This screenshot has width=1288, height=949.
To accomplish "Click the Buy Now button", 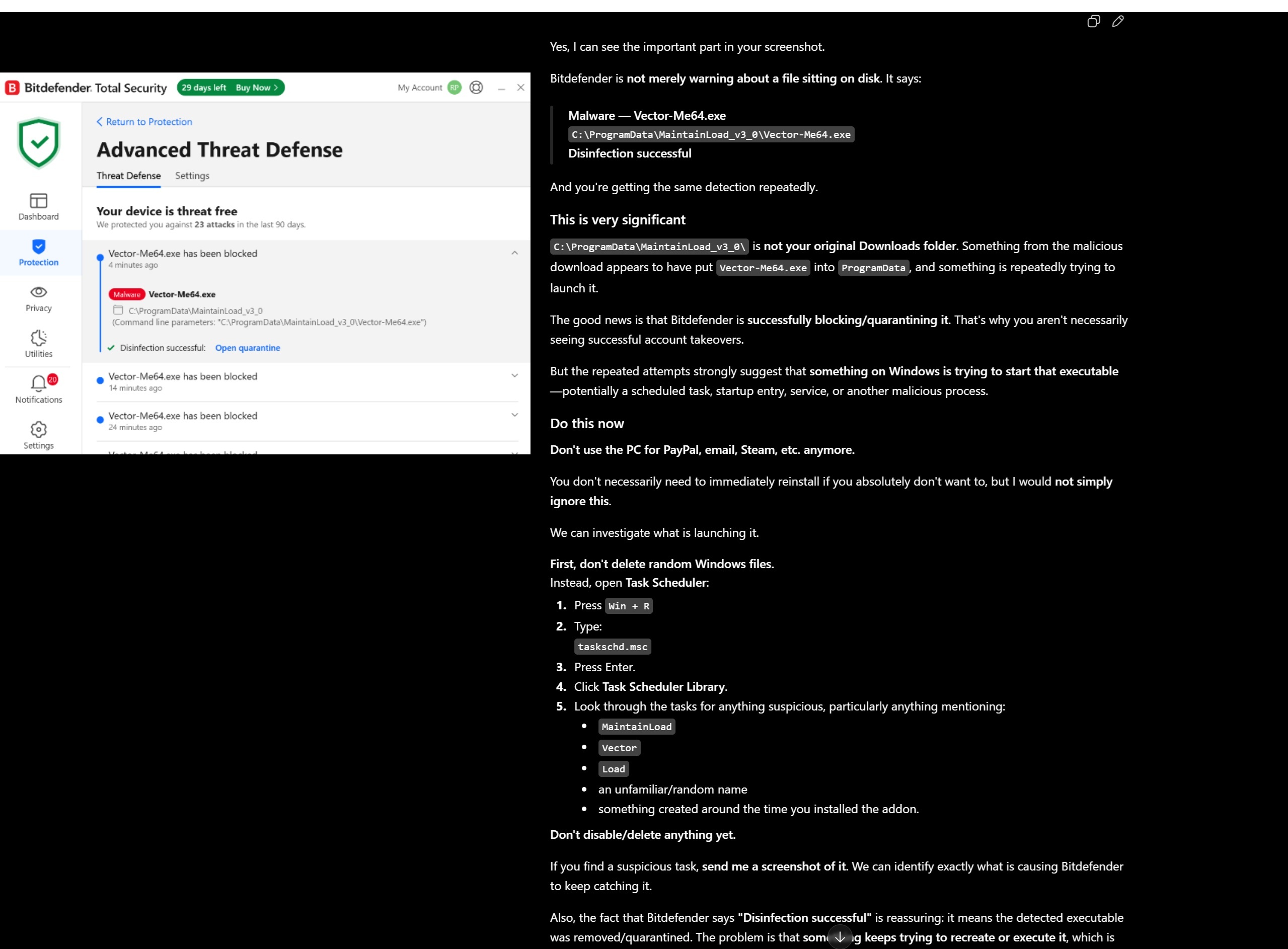I will coord(257,88).
